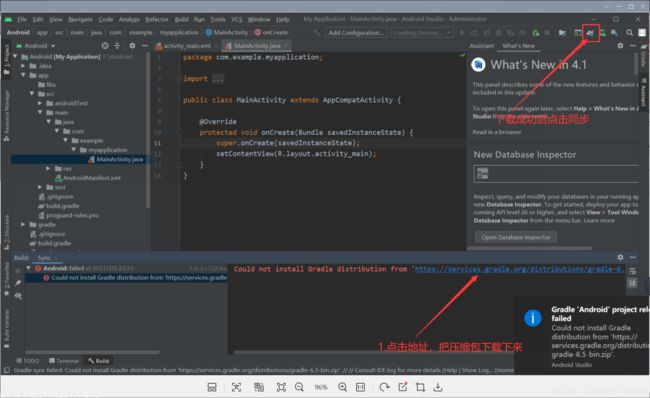
Task: Open the AVD Manager device icon
Action: click(x=602, y=32)
